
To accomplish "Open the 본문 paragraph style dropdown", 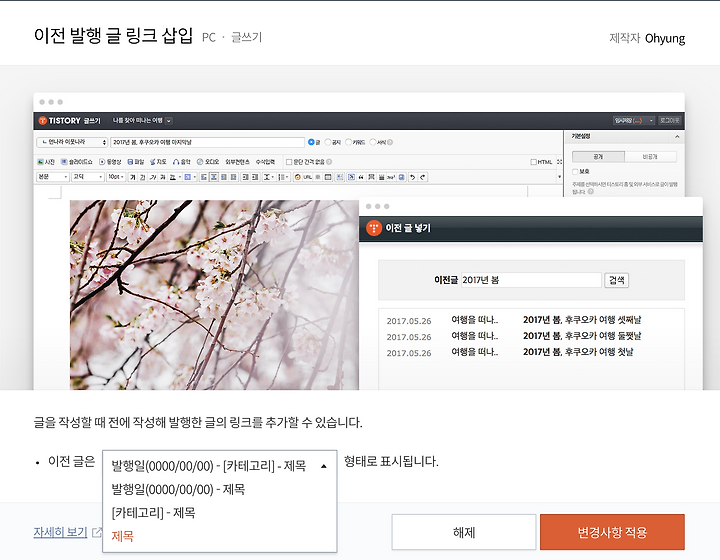I will 52,177.
